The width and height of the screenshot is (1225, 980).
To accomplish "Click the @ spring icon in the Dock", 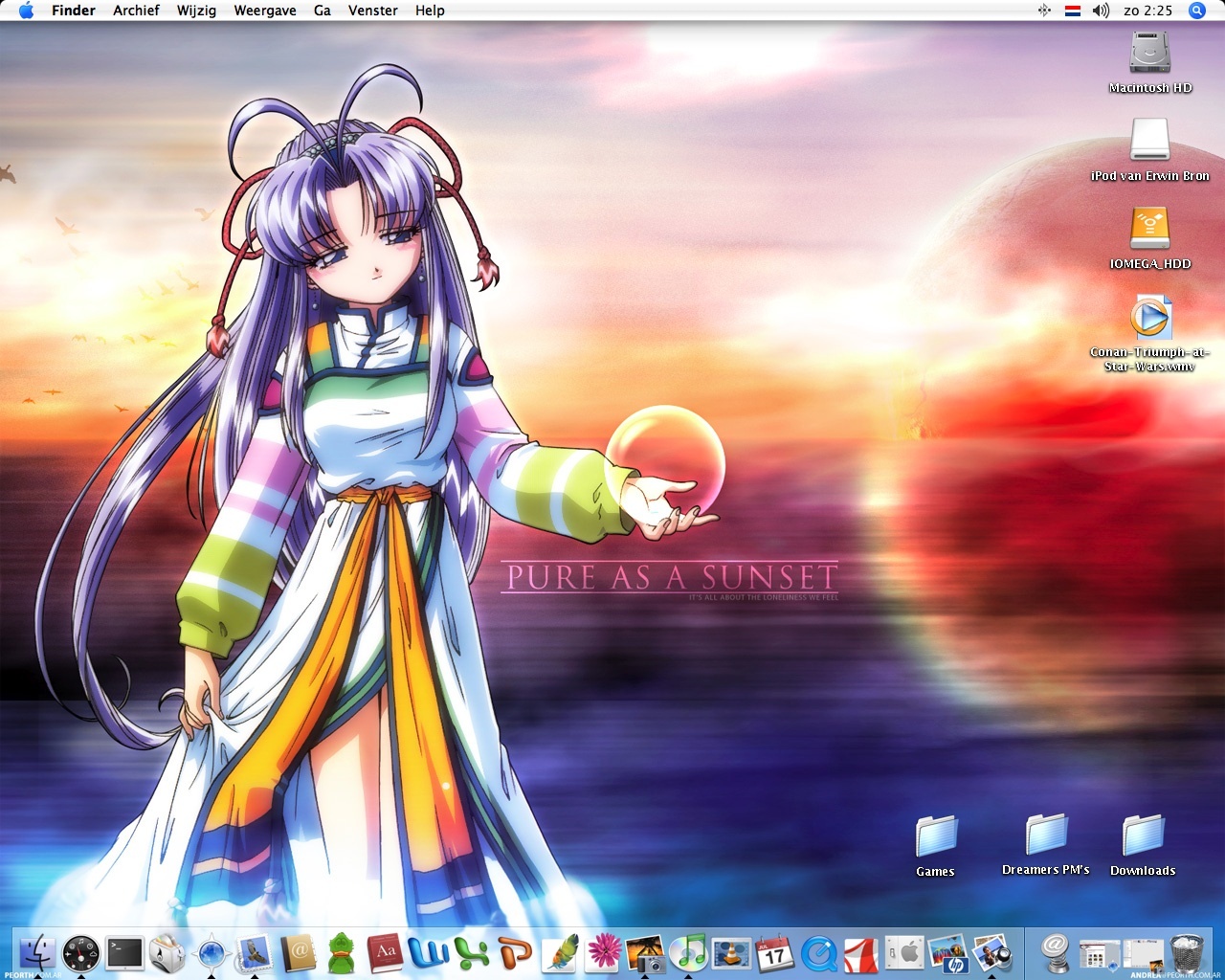I will (1055, 953).
